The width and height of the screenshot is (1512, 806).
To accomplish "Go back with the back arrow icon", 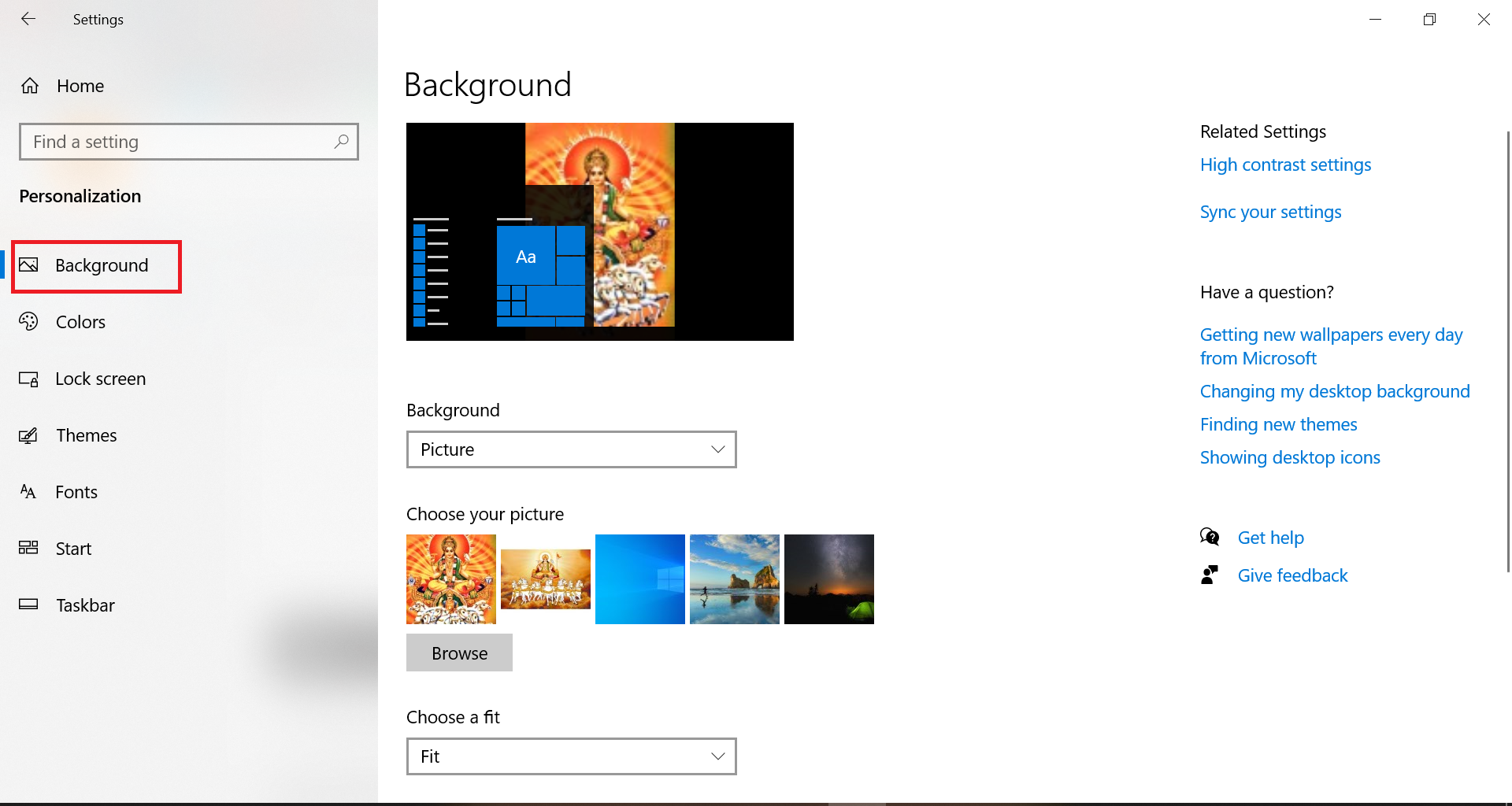I will (x=28, y=19).
